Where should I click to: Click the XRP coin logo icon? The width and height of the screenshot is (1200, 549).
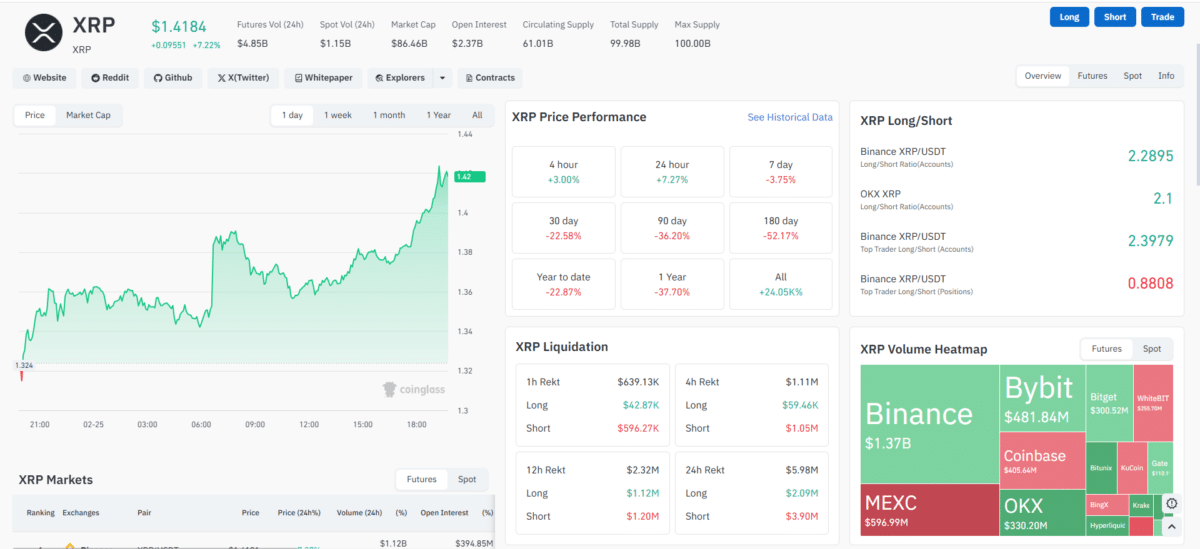point(42,31)
